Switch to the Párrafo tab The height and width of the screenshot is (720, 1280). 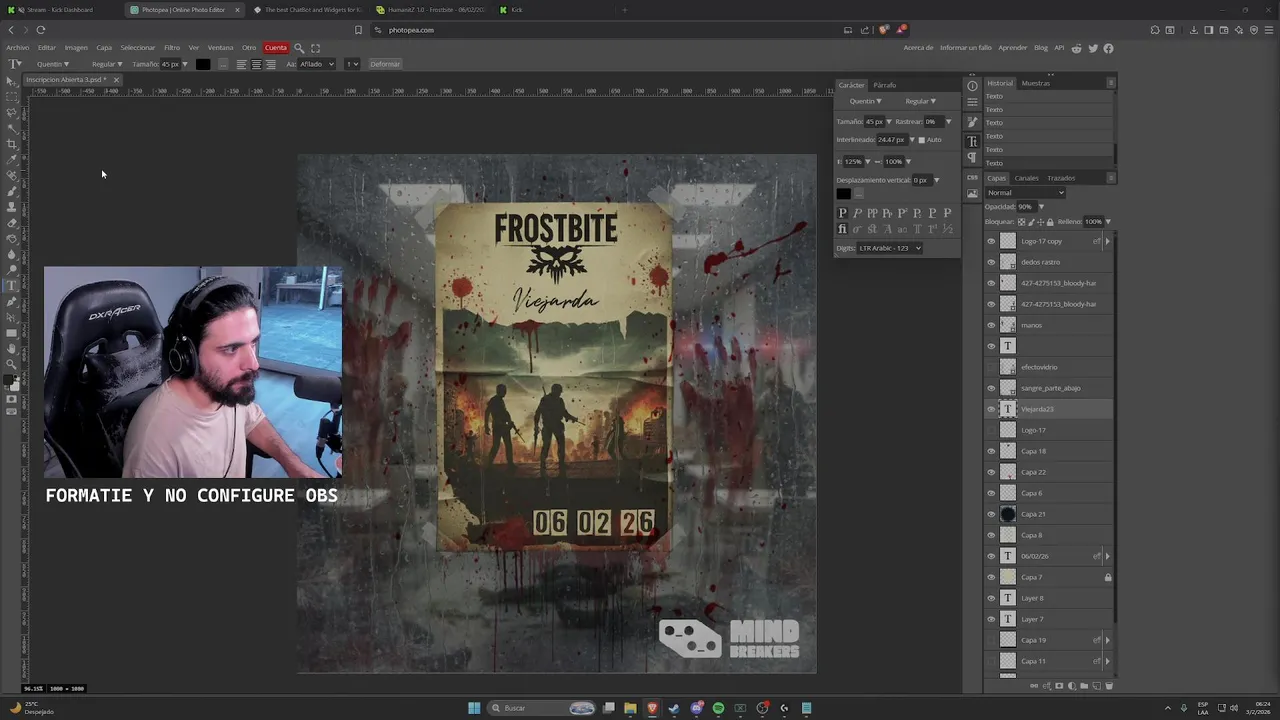(x=884, y=85)
